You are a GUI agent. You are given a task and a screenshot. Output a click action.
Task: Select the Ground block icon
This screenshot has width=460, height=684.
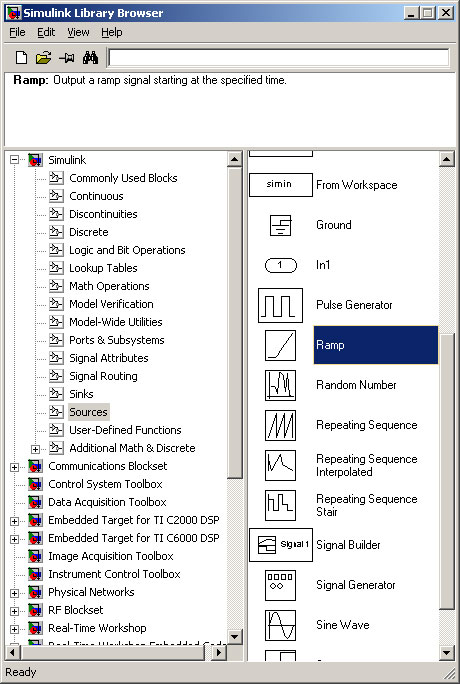coord(280,225)
